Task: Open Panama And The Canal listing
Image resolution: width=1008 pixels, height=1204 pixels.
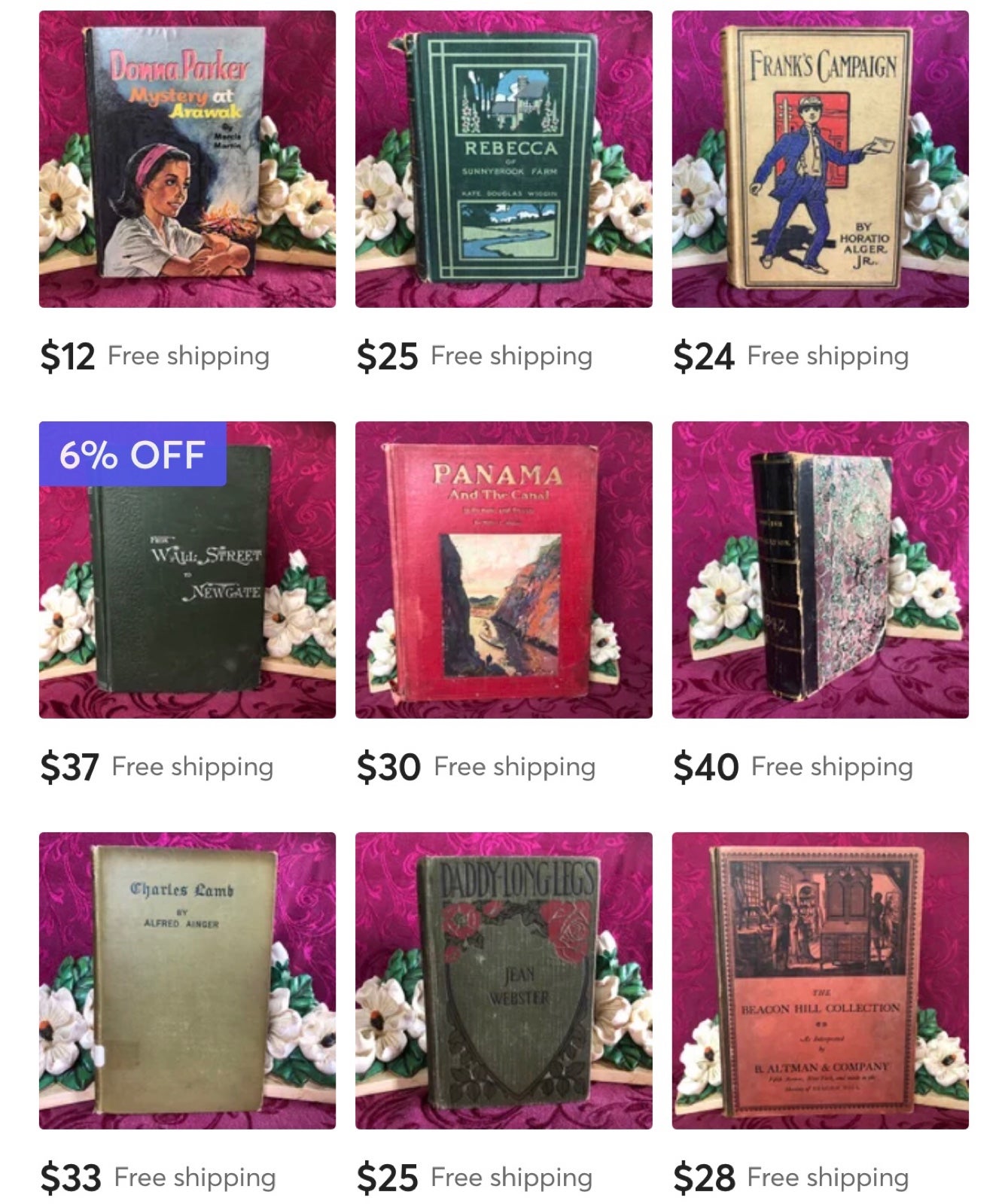Action: point(504,570)
